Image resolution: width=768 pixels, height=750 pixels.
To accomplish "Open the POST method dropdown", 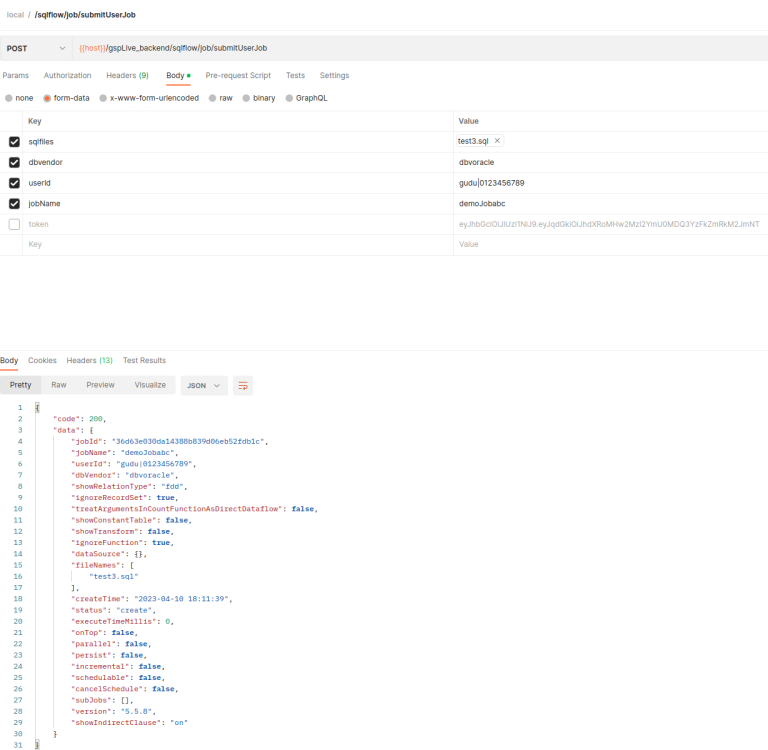I will pyautogui.click(x=36, y=48).
